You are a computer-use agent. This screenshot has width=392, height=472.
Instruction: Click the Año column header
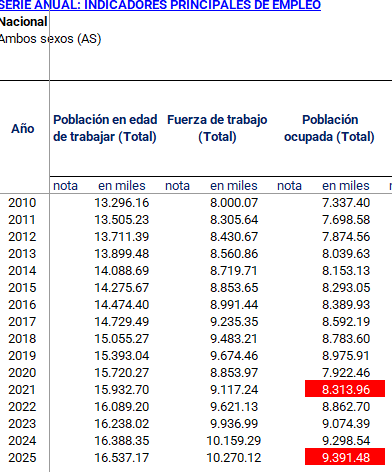23,128
